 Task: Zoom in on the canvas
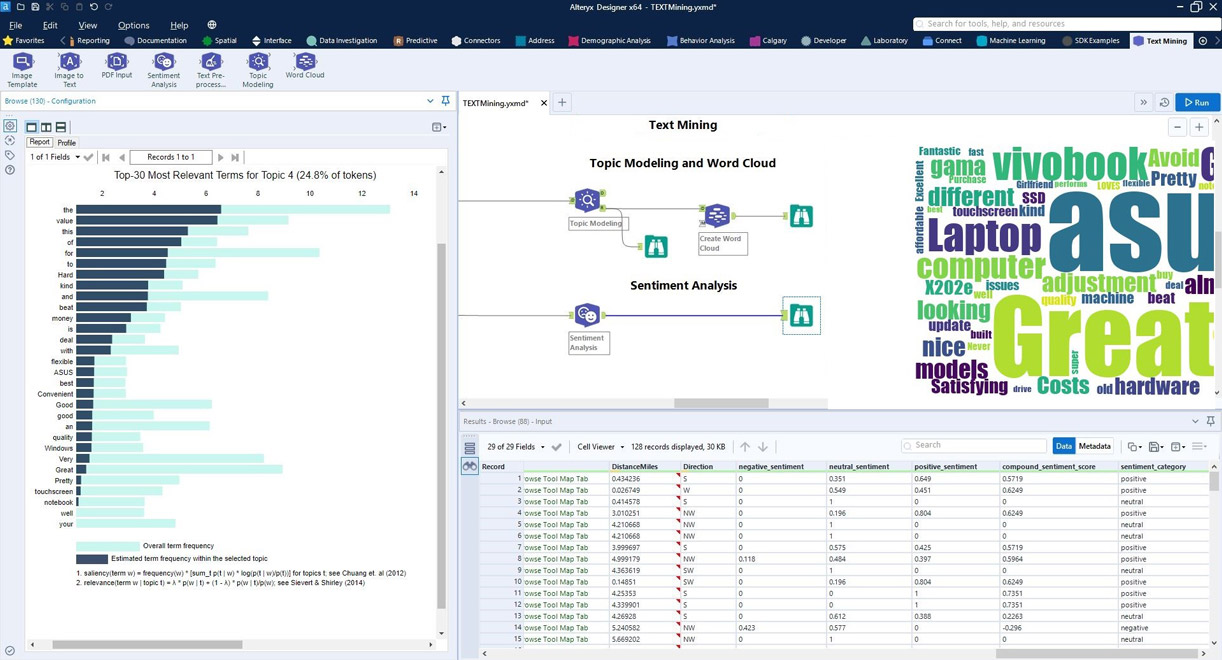(1199, 127)
